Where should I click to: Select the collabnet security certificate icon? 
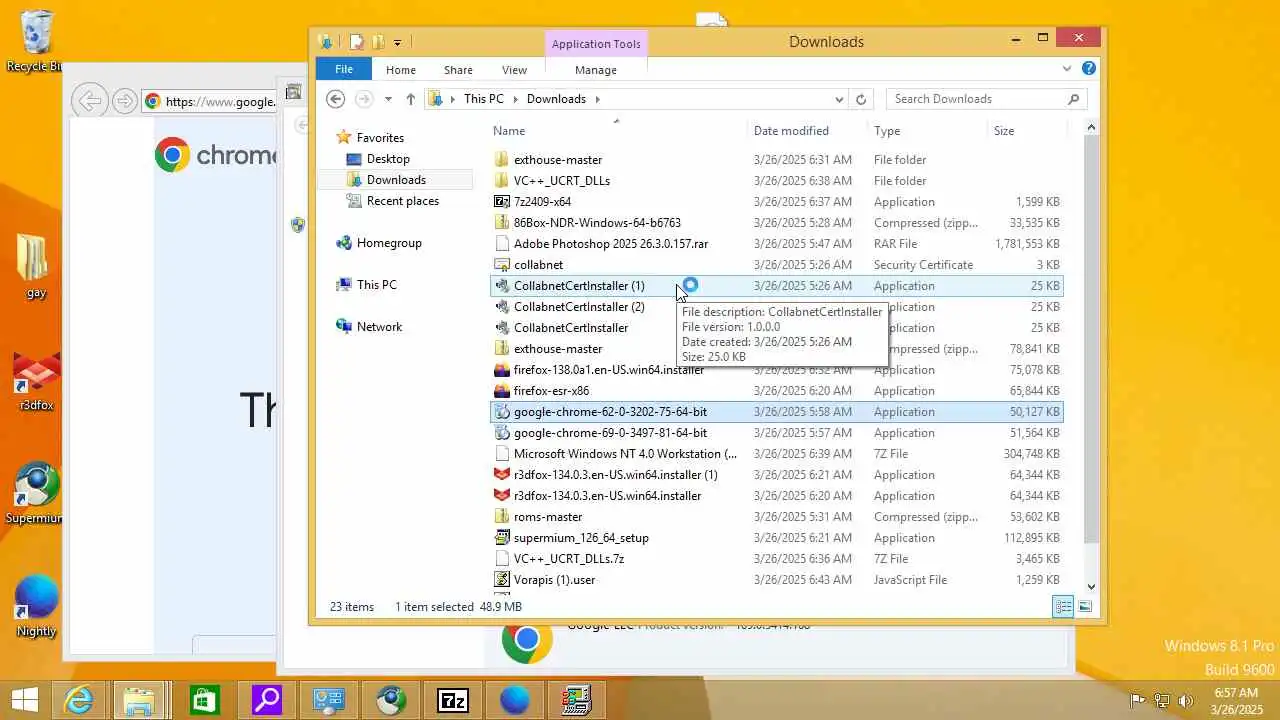502,265
